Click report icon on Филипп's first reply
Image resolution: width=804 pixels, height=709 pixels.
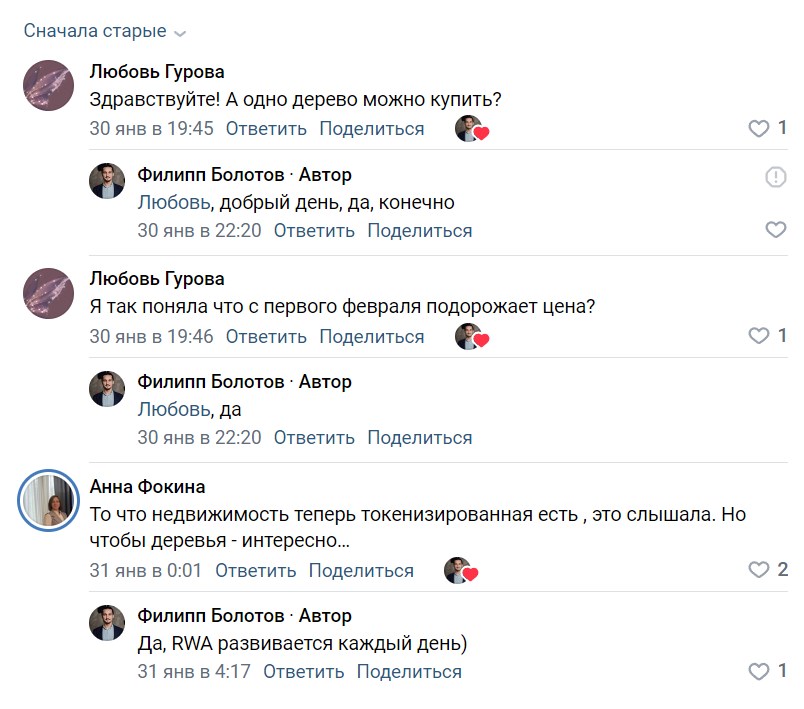point(776,177)
